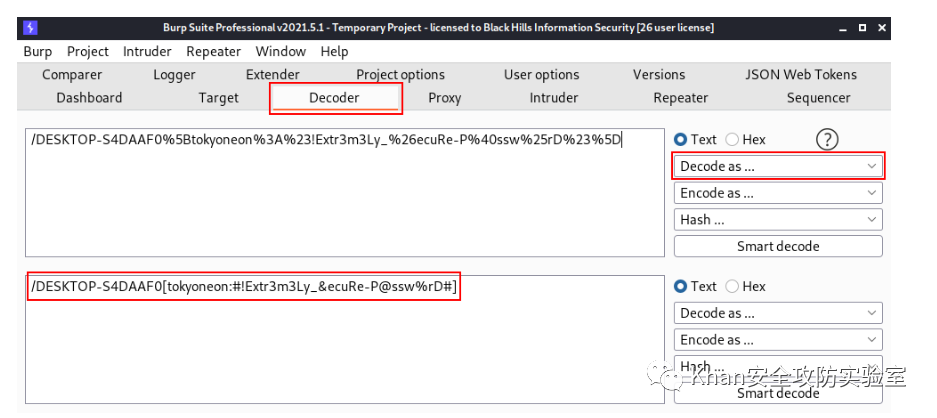
Task: Switch to the Intruder tab in tab bar
Action: click(x=553, y=98)
